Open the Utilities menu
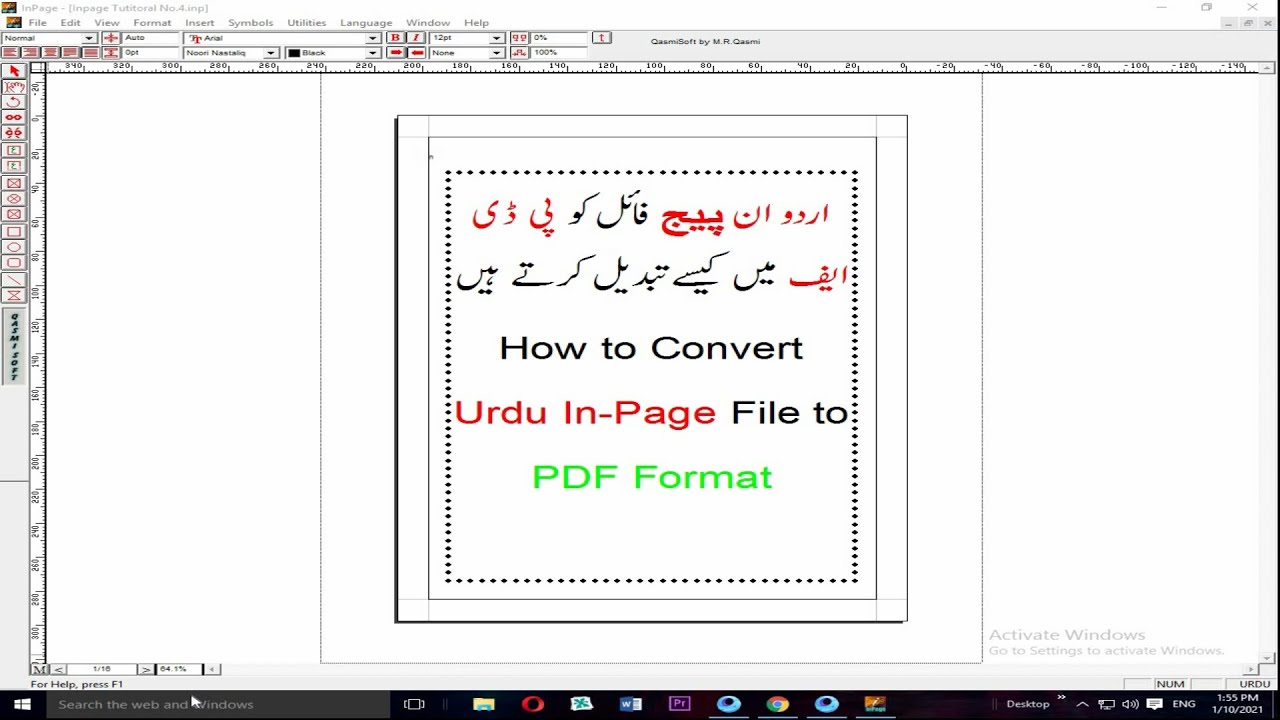The width and height of the screenshot is (1280, 720). (x=306, y=22)
